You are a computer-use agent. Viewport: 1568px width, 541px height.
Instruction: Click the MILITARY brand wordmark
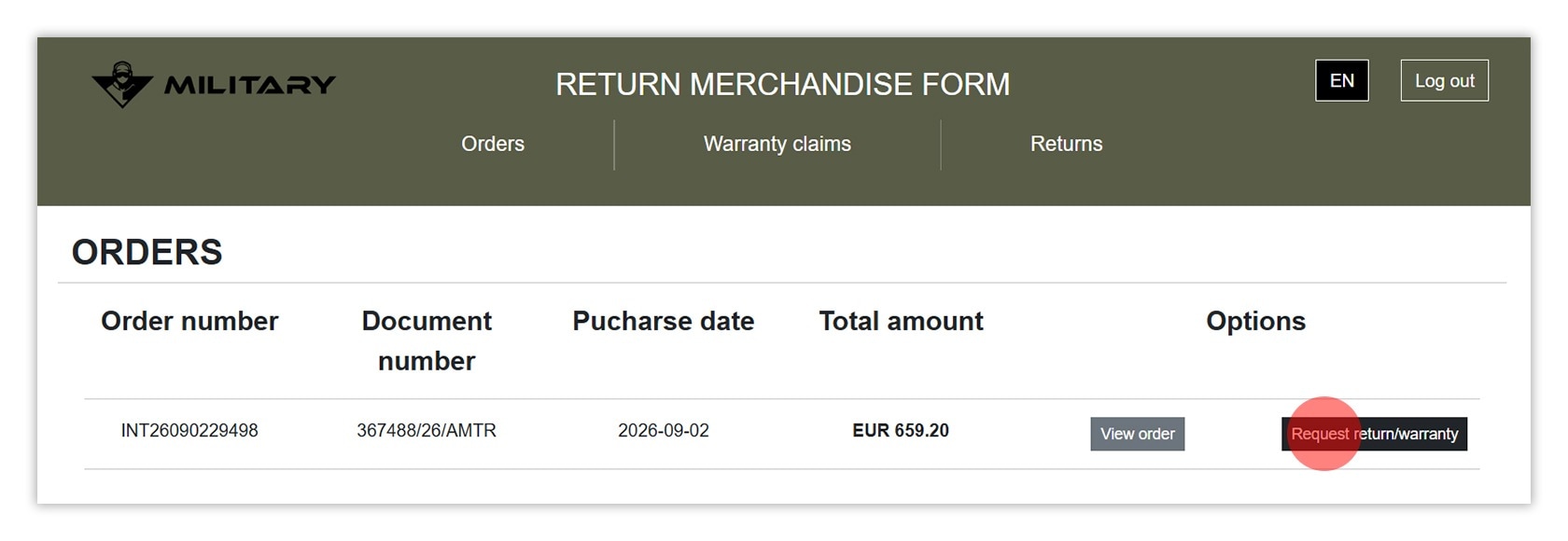[249, 86]
